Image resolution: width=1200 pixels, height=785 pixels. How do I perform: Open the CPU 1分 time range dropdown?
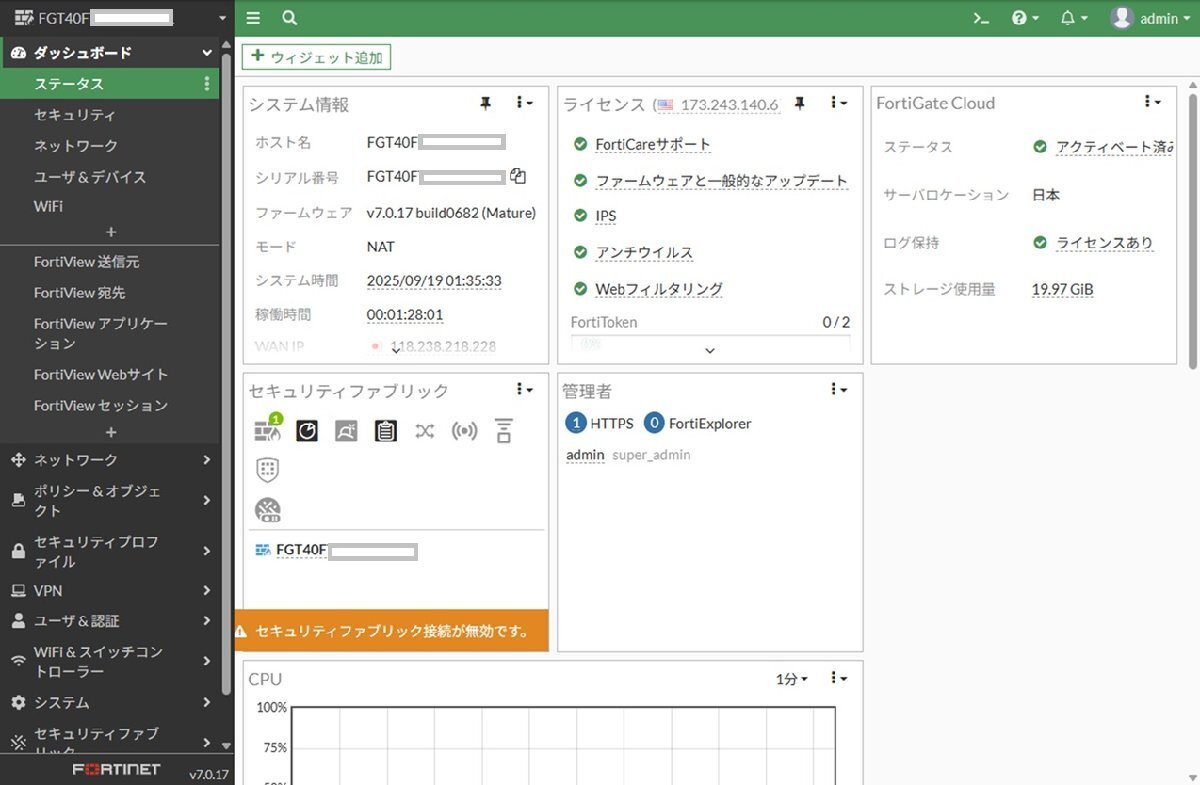point(791,679)
